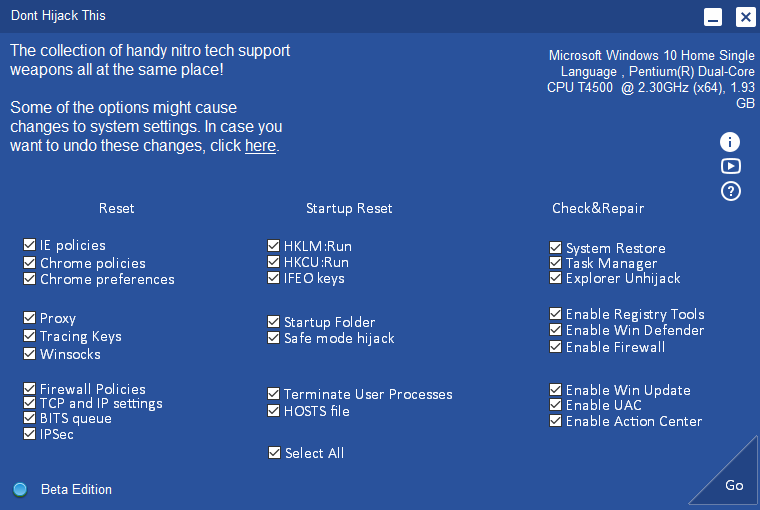This screenshot has width=760, height=510.
Task: Toggle the Chrome preferences checkbox
Action: (30, 279)
